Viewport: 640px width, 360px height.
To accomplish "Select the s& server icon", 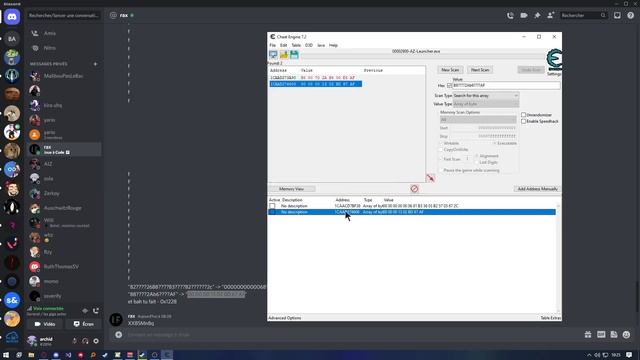I will coord(12,300).
